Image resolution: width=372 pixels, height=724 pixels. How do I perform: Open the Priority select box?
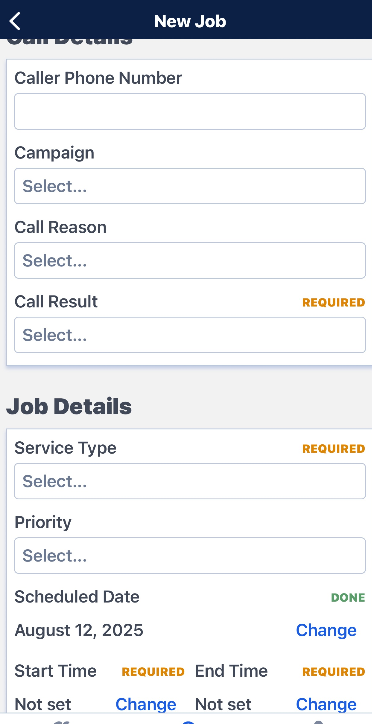[190, 555]
